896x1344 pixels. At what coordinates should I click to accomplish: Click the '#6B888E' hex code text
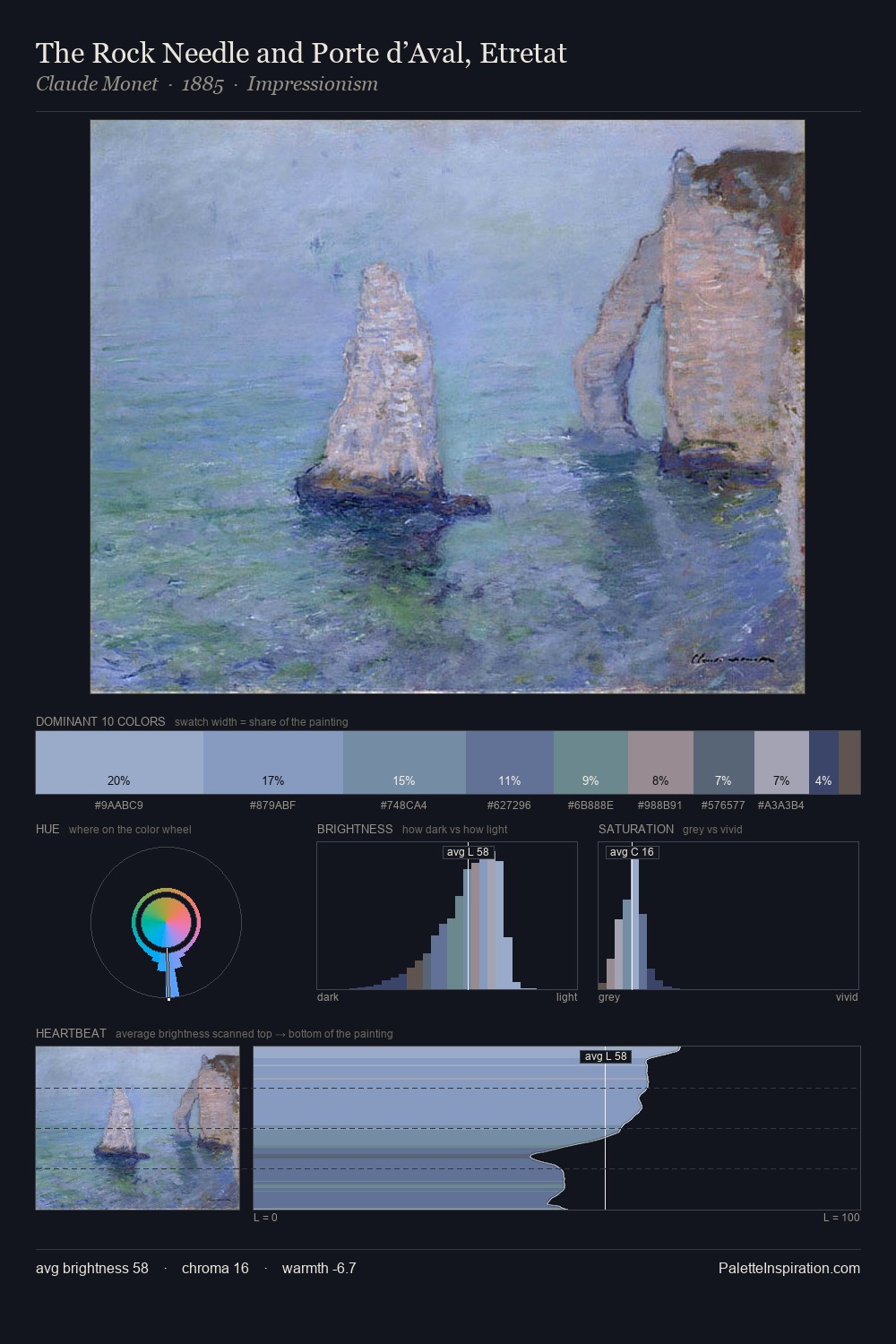click(590, 806)
